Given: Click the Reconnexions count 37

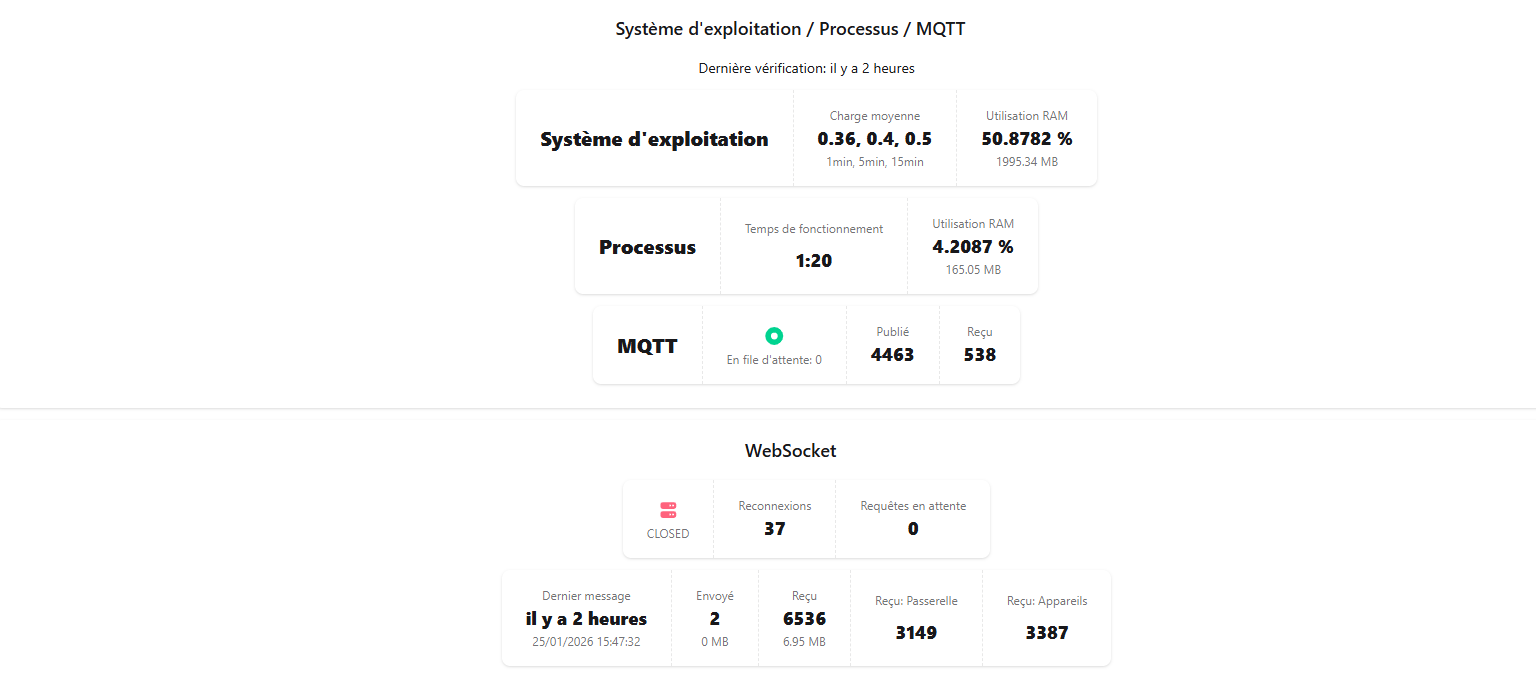Looking at the screenshot, I should click(775, 528).
